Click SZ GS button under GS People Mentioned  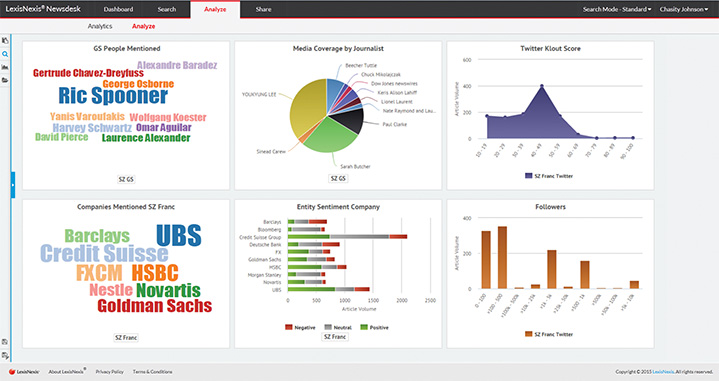tap(126, 179)
